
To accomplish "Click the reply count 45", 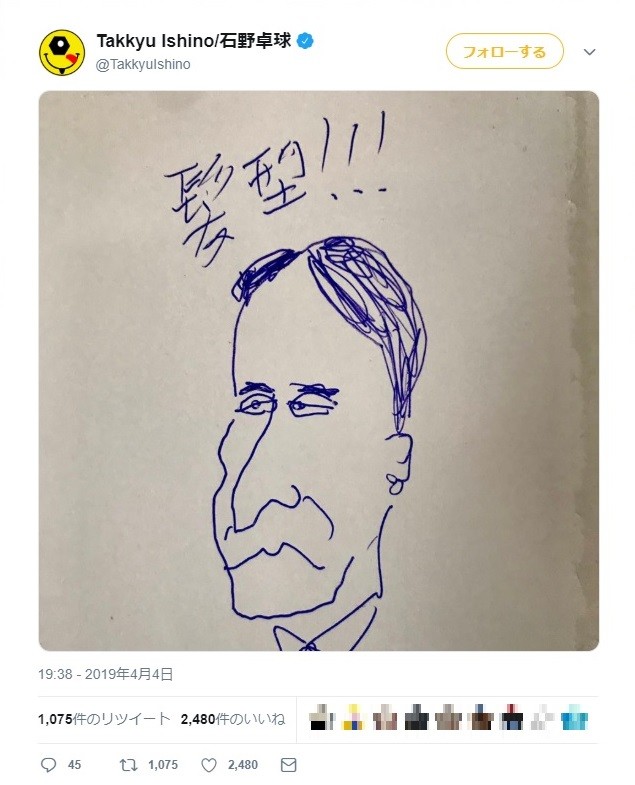I will tap(74, 765).
